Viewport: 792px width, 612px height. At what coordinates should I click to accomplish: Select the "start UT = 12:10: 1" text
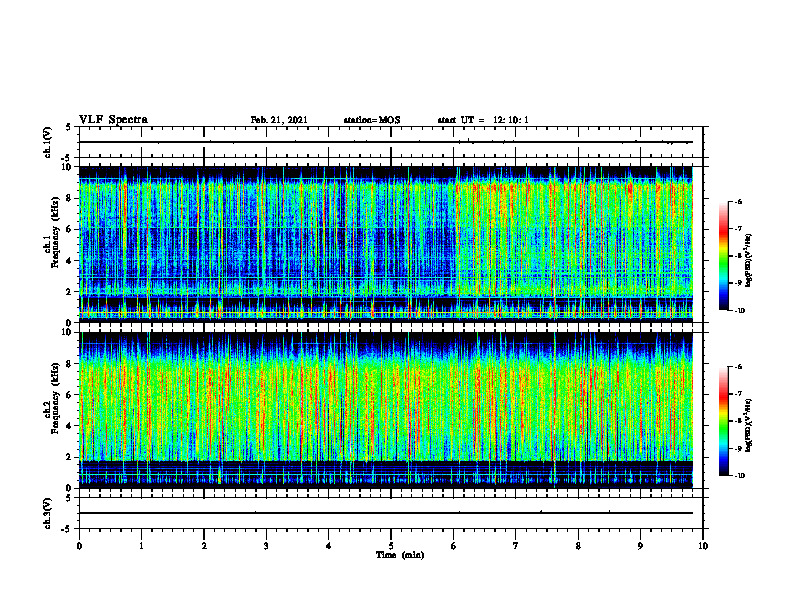point(483,120)
